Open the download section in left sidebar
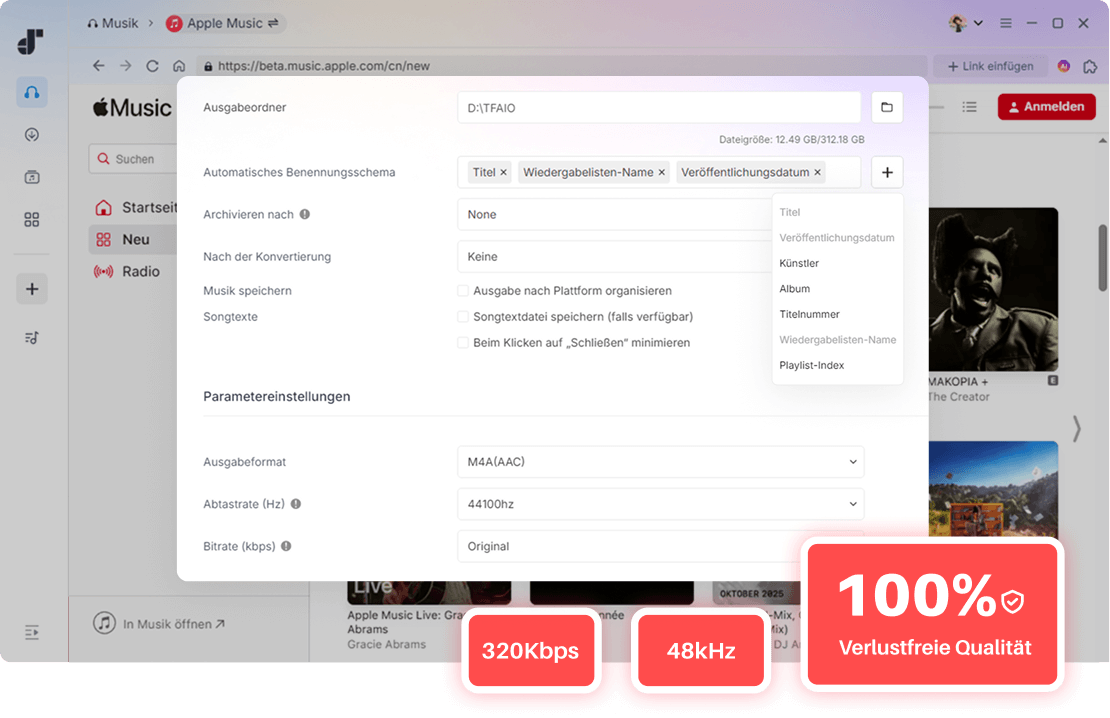The image size is (1110, 718). (x=31, y=134)
